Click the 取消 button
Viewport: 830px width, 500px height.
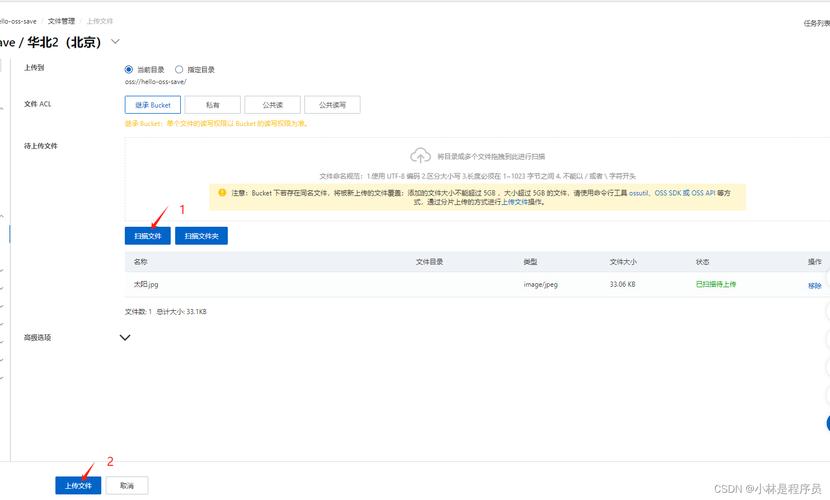(127, 485)
